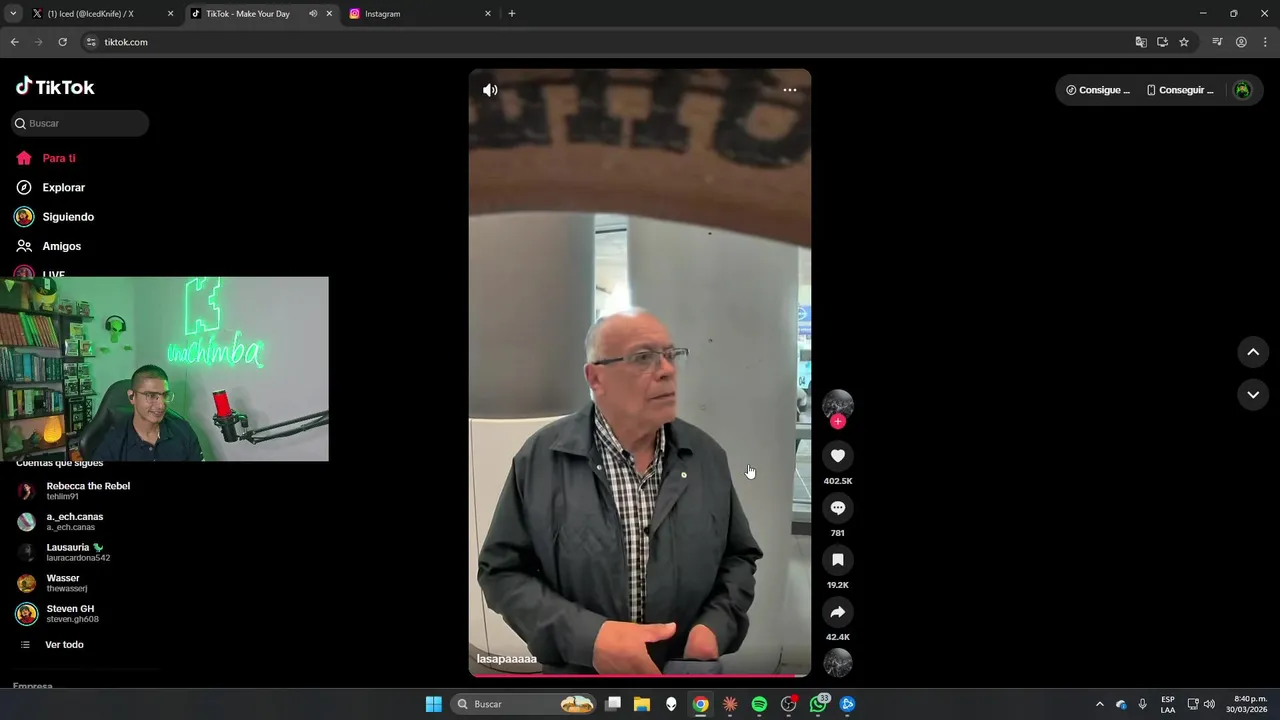Open the video's three-dot options menu
This screenshot has width=1280, height=720.
790,90
